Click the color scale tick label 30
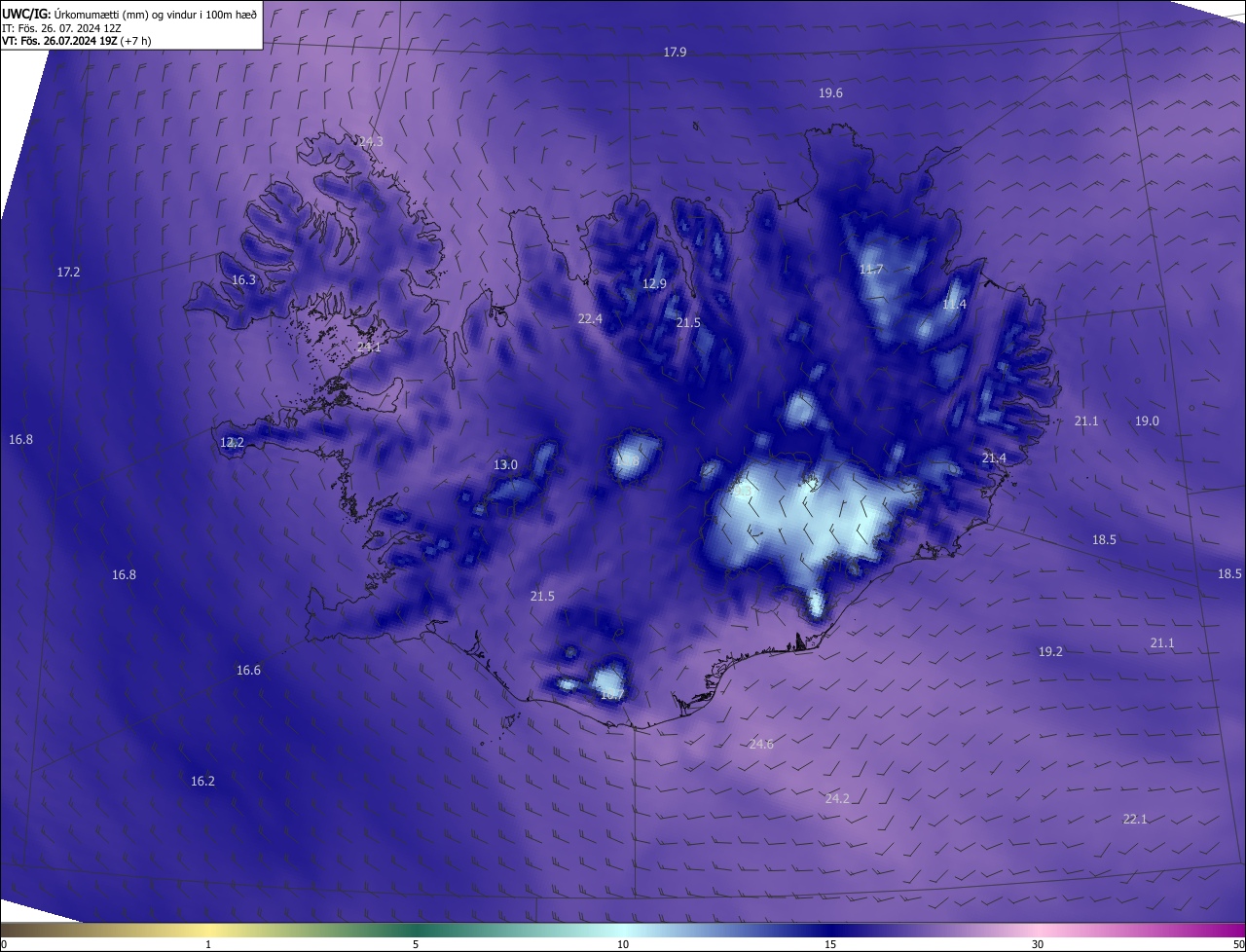The image size is (1246, 952). tap(1038, 944)
